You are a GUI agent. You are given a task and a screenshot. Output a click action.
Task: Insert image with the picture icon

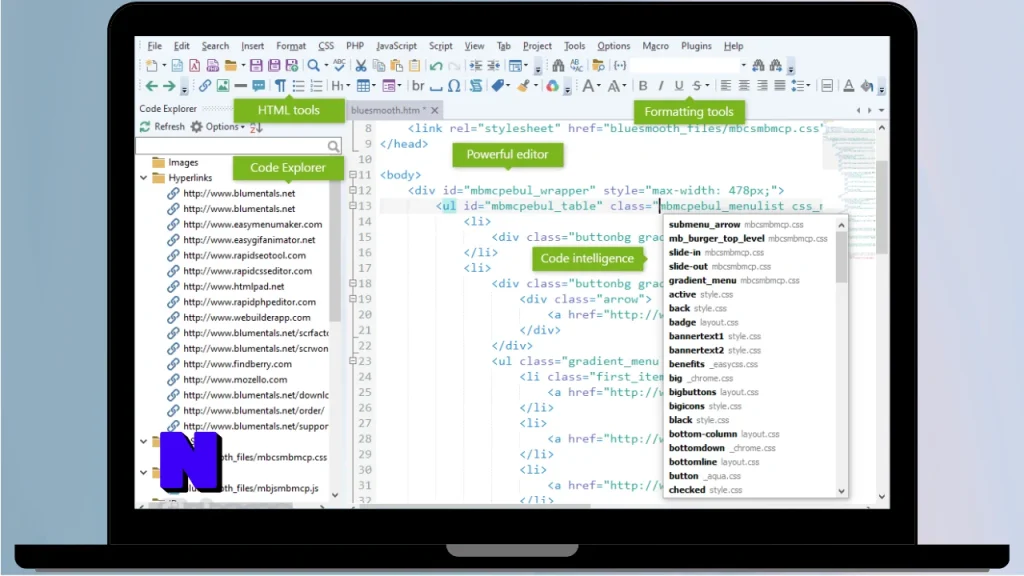(223, 86)
